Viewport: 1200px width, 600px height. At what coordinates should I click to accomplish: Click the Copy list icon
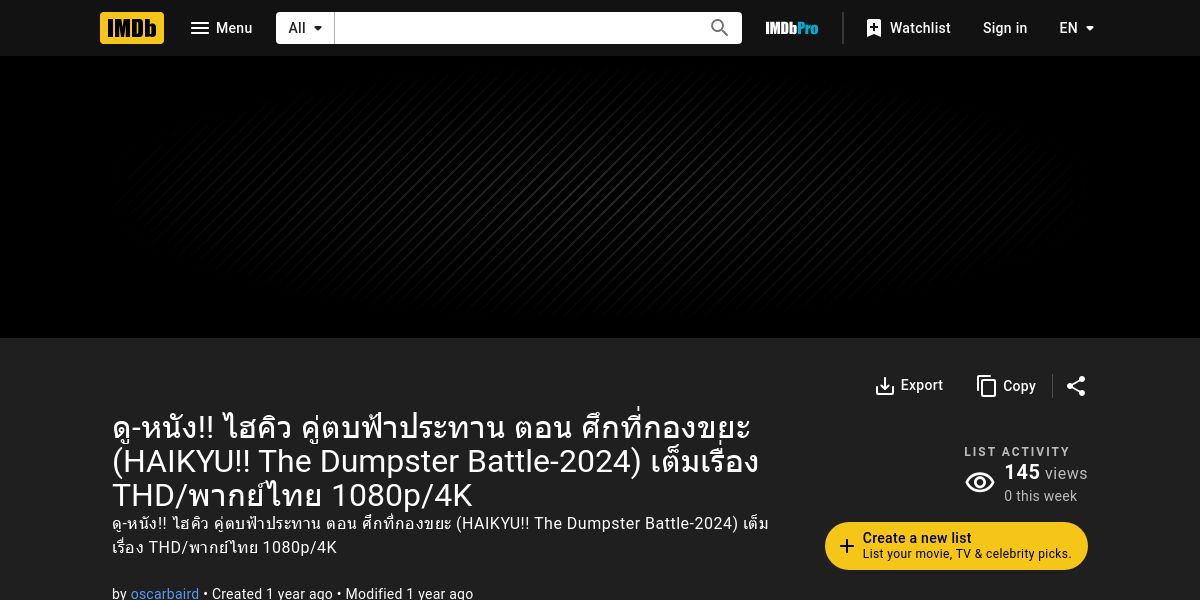987,386
